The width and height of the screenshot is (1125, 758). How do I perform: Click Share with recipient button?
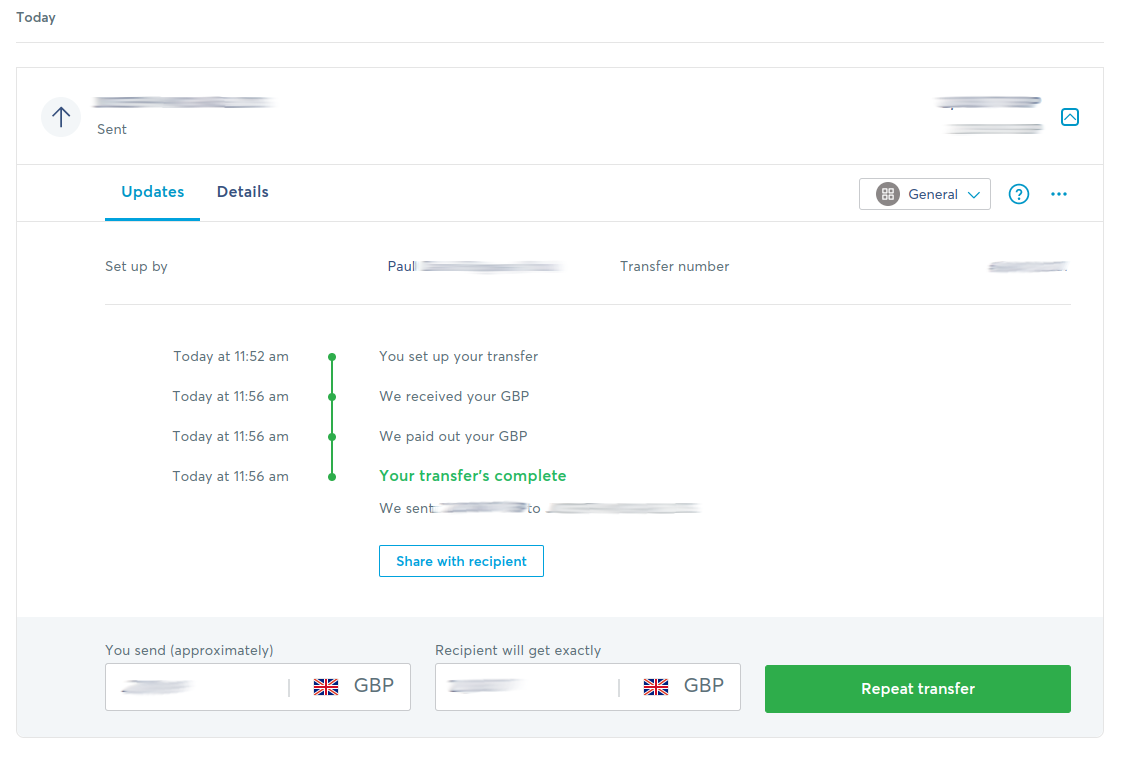click(x=461, y=561)
